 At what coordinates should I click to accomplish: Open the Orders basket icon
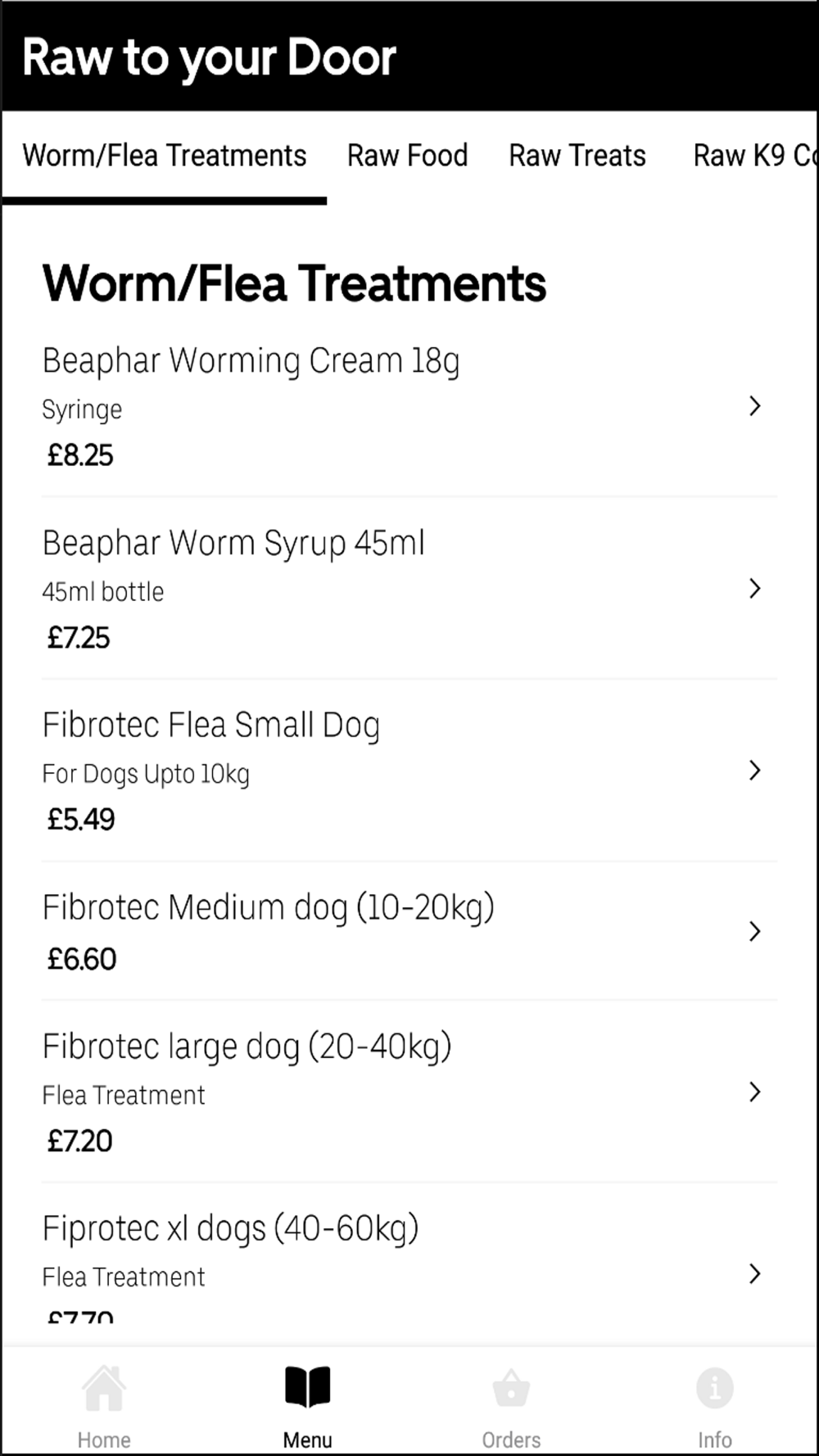tap(511, 1390)
